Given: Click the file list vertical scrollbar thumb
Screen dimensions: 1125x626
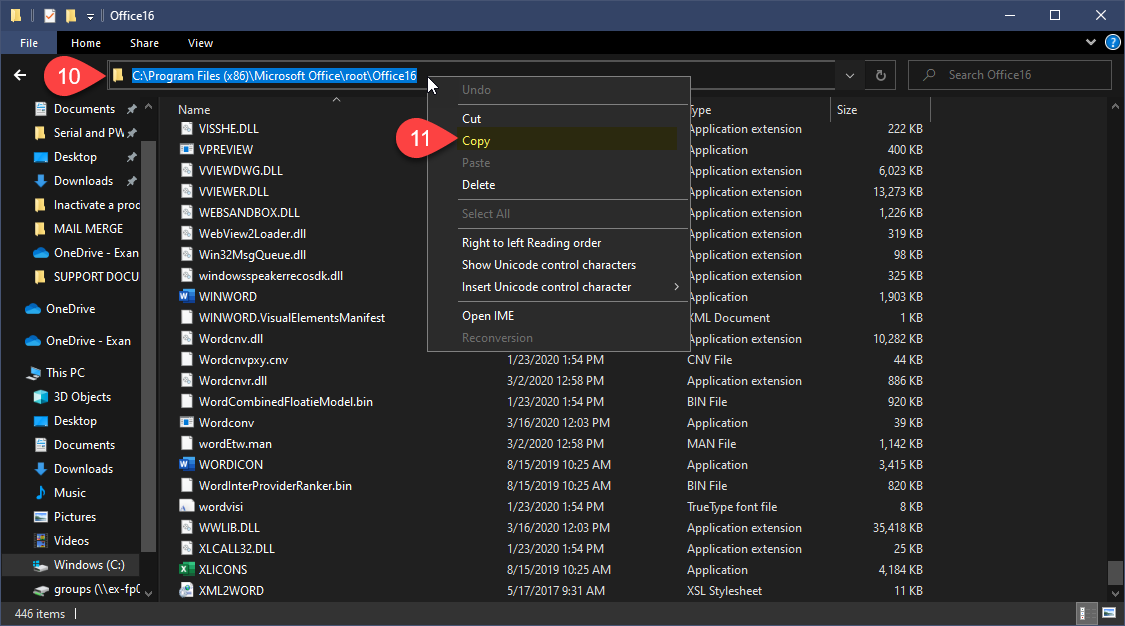Looking at the screenshot, I should coord(1114,573).
